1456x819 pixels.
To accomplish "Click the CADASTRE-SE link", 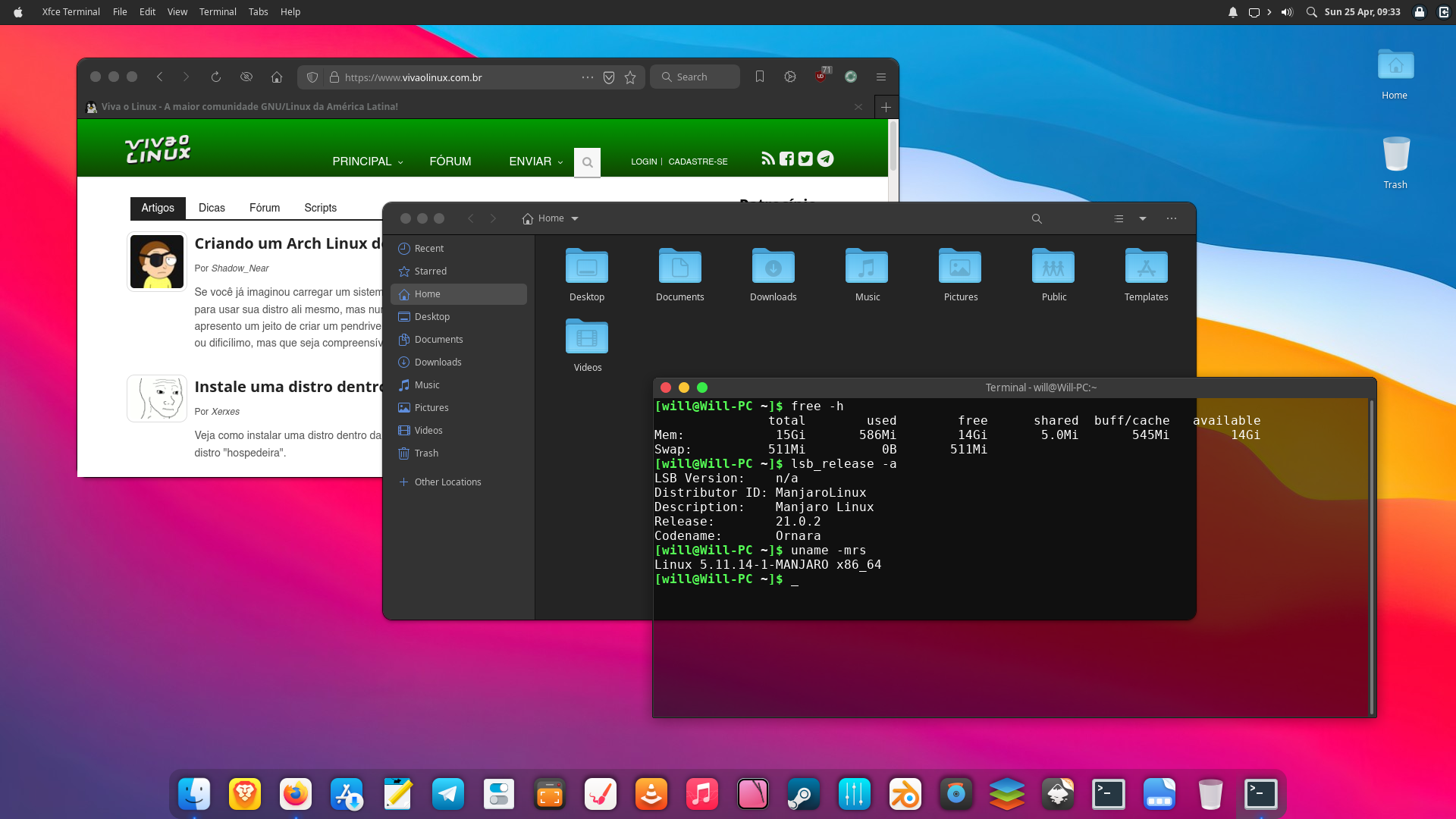I will coord(698,162).
